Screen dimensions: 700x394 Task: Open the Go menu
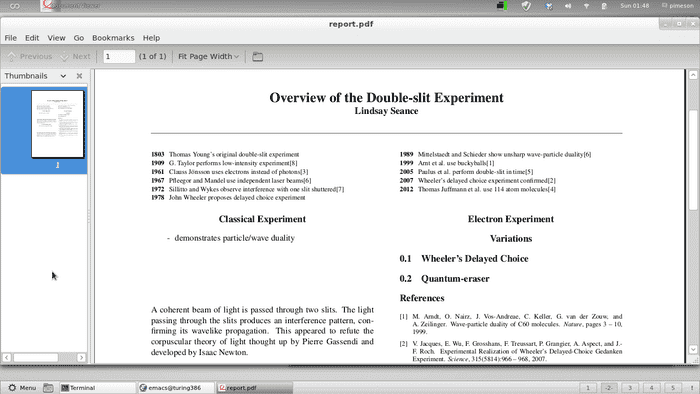[x=79, y=38]
